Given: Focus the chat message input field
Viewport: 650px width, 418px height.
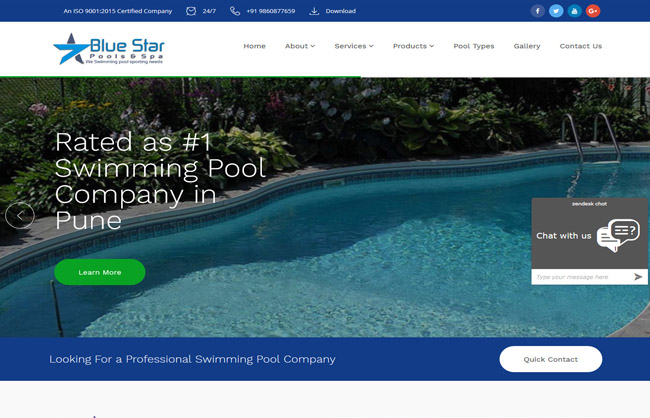Looking at the screenshot, I should point(582,277).
